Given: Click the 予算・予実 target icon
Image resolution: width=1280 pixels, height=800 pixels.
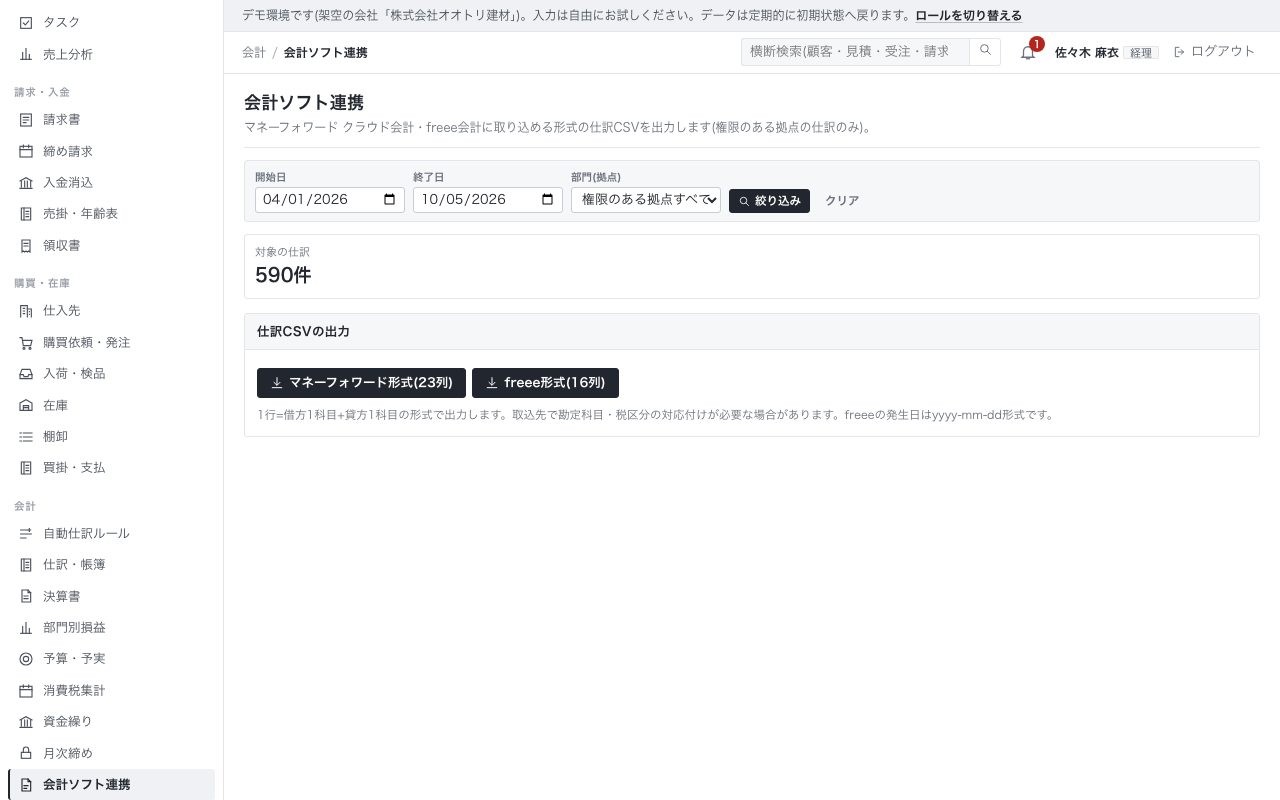Looking at the screenshot, I should (x=26, y=659).
